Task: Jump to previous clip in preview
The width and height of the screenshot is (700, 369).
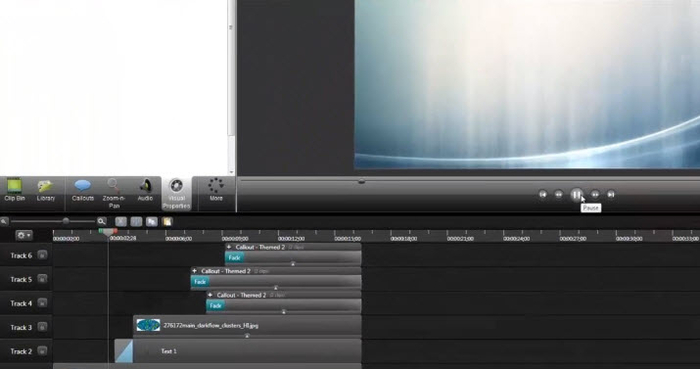Action: pos(542,195)
